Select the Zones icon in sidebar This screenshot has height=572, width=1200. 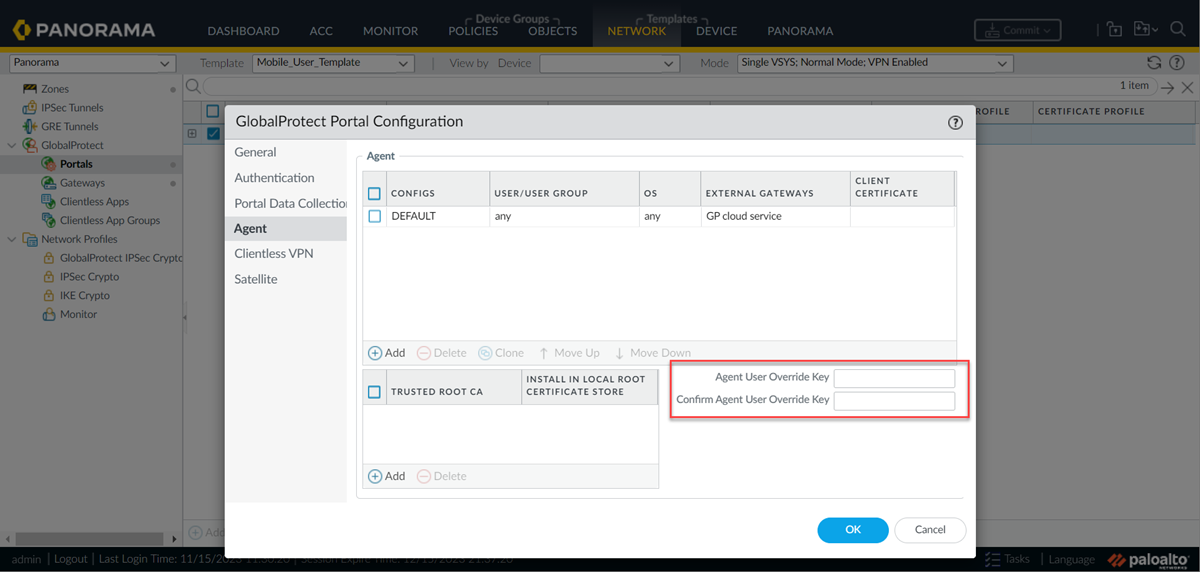pyautogui.click(x=30, y=89)
